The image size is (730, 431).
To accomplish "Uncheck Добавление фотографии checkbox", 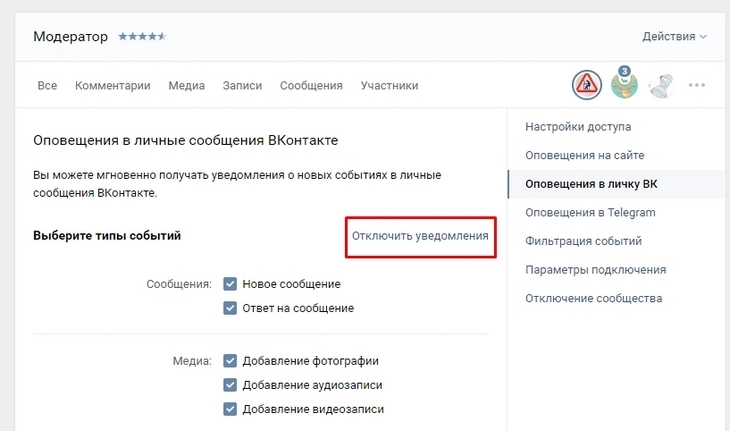I will point(230,361).
